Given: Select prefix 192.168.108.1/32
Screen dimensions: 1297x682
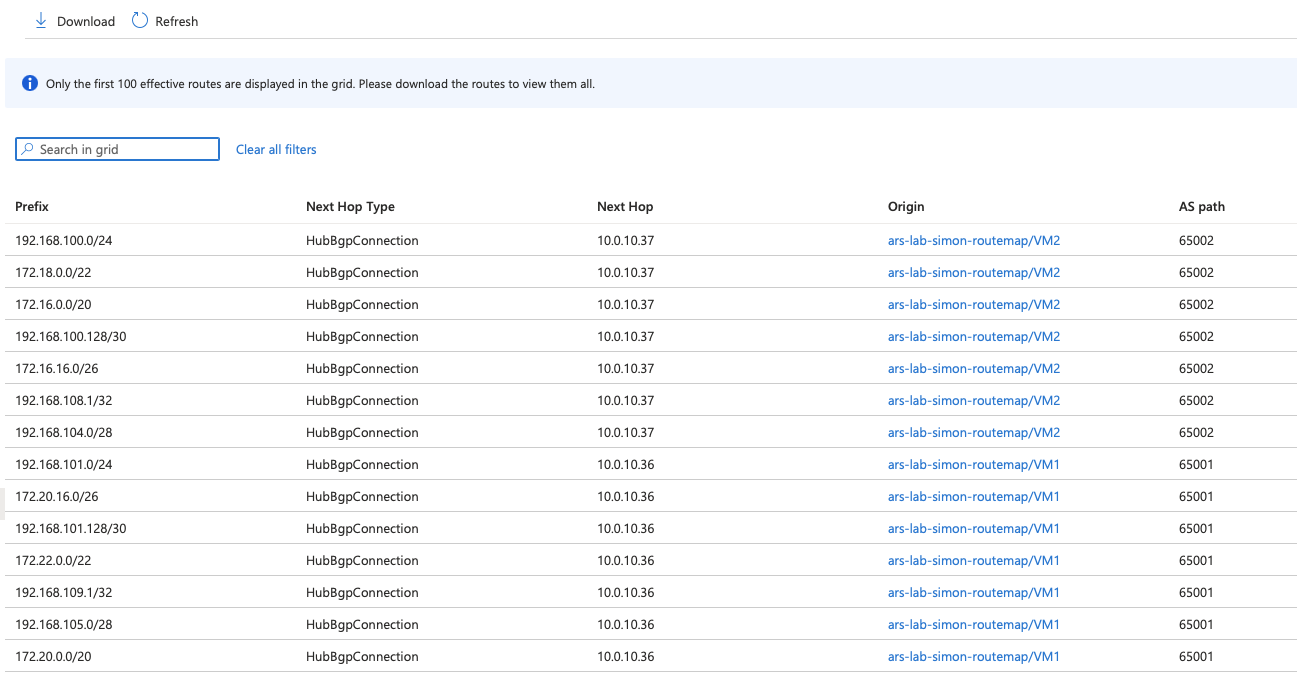Looking at the screenshot, I should click(64, 400).
